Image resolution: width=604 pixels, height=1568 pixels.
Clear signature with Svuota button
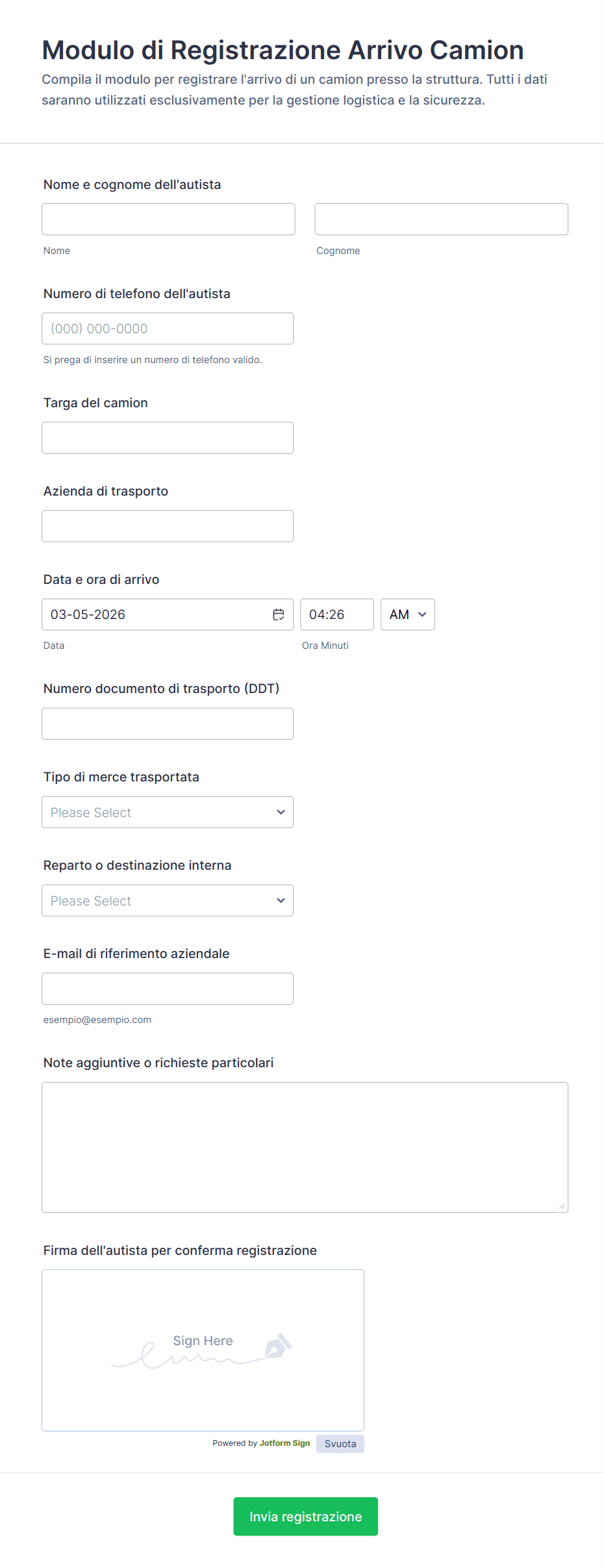[x=340, y=1443]
